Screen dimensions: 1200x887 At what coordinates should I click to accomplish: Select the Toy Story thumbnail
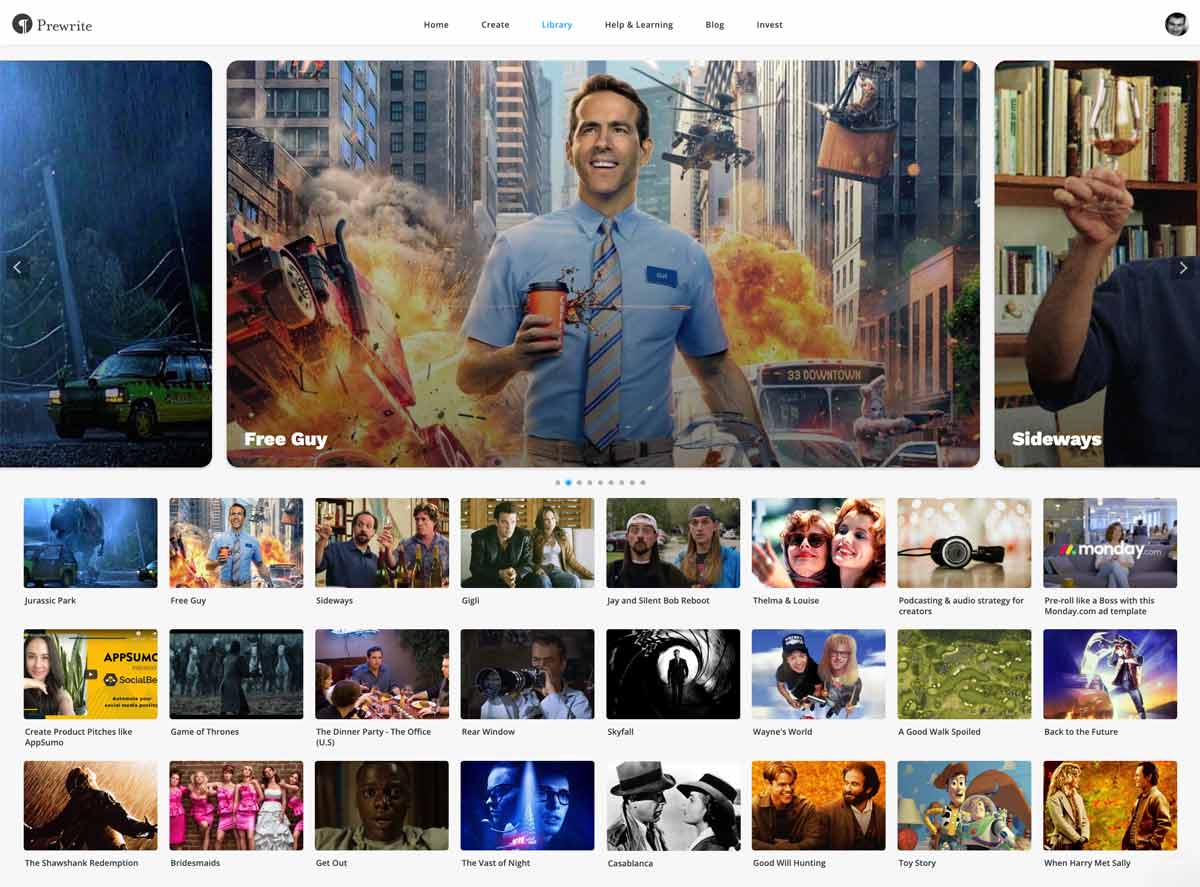click(964, 805)
